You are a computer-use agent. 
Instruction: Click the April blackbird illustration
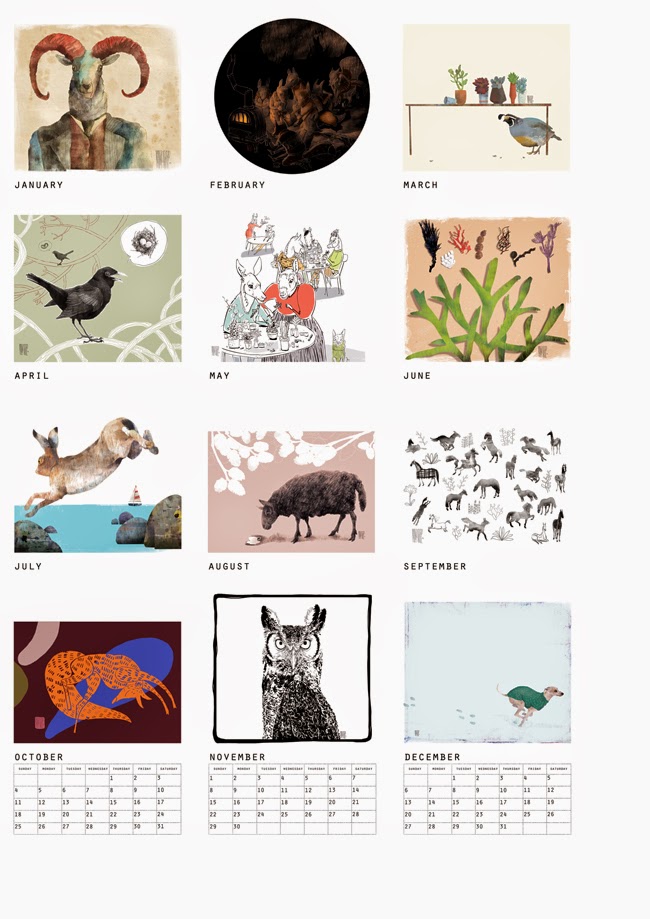(x=97, y=288)
